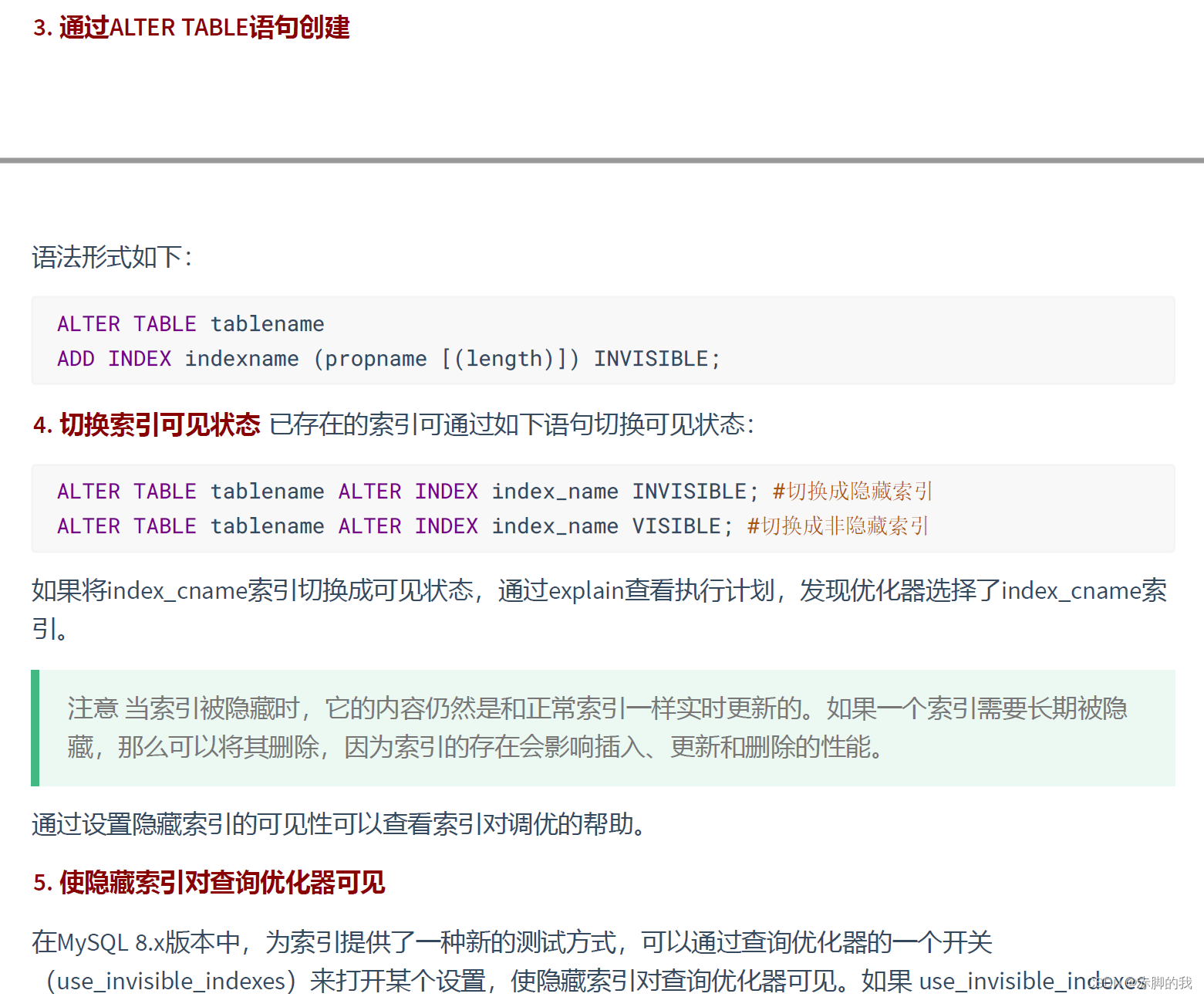This screenshot has width=1204, height=997.
Task: Click the text '语法形式如下:'
Action: coord(112,257)
